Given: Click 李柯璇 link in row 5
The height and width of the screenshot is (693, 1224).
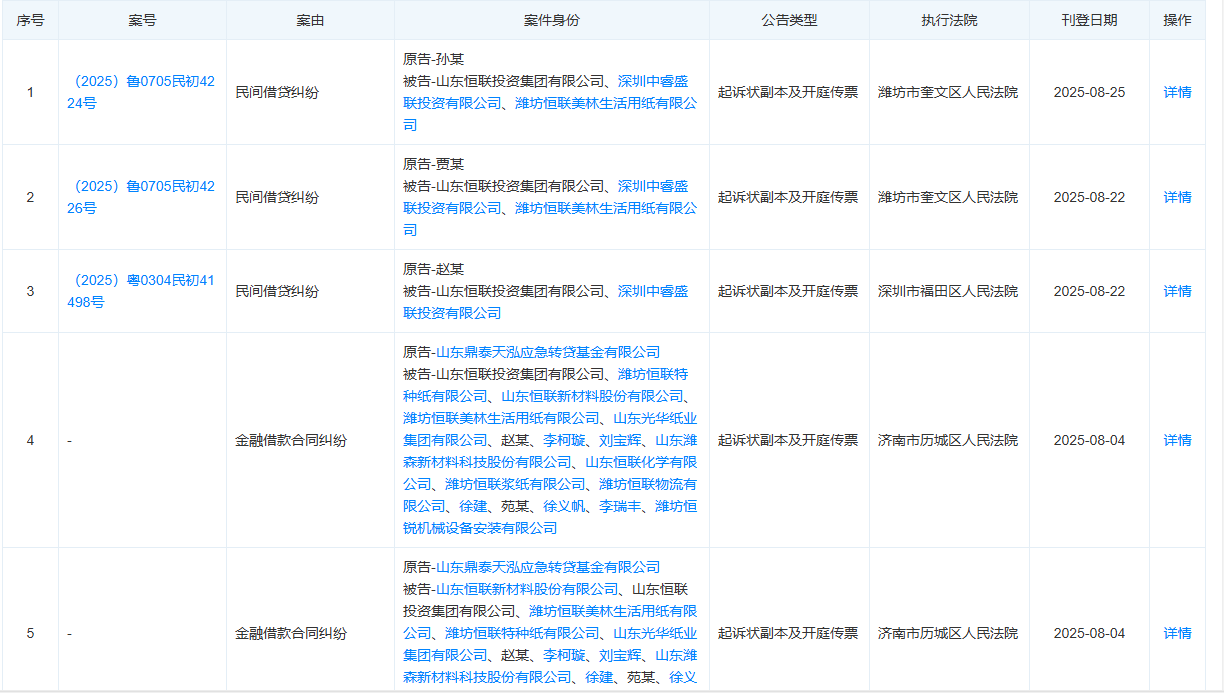Looking at the screenshot, I should (564, 655).
